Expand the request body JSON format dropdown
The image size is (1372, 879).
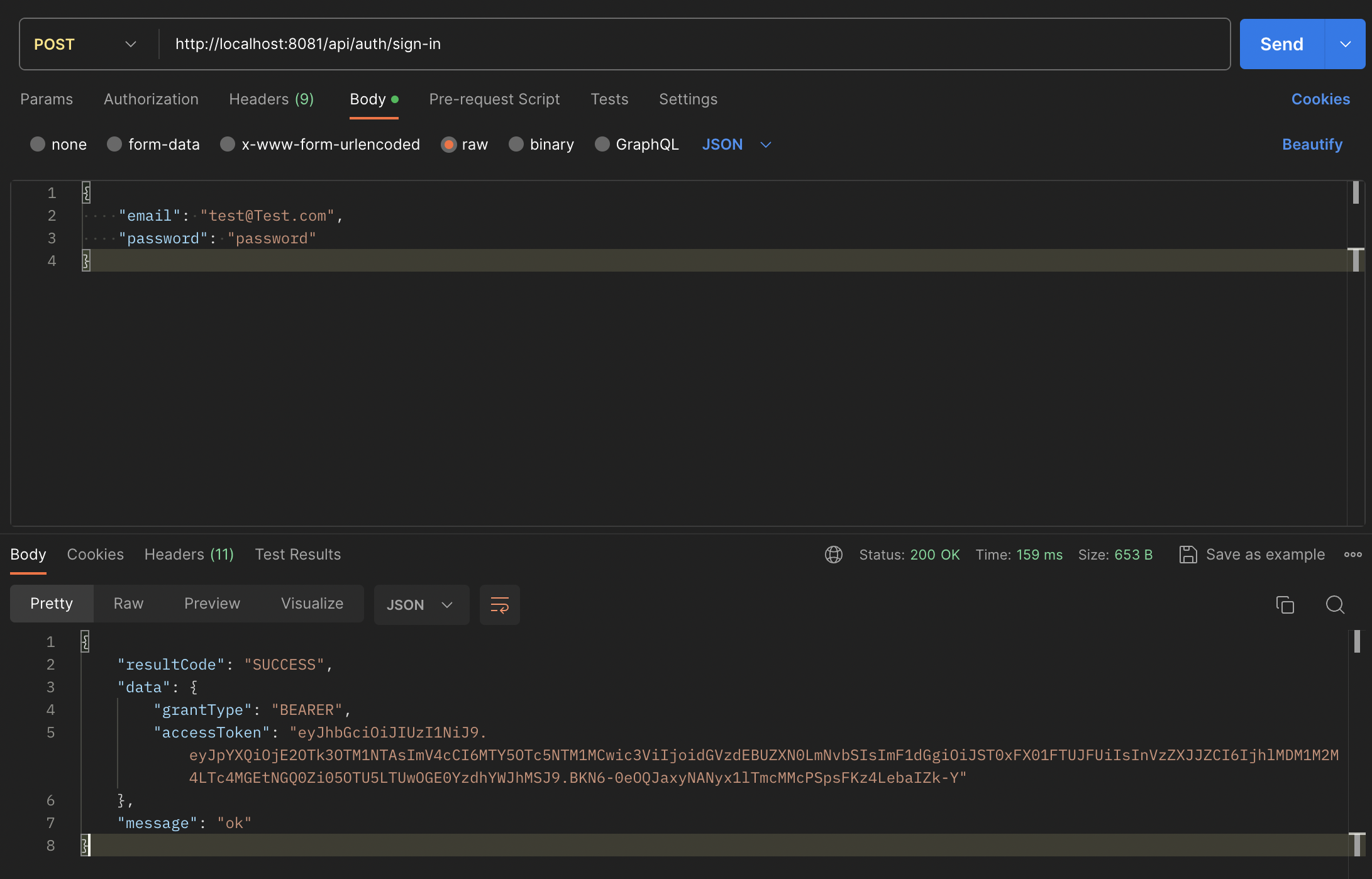click(736, 145)
